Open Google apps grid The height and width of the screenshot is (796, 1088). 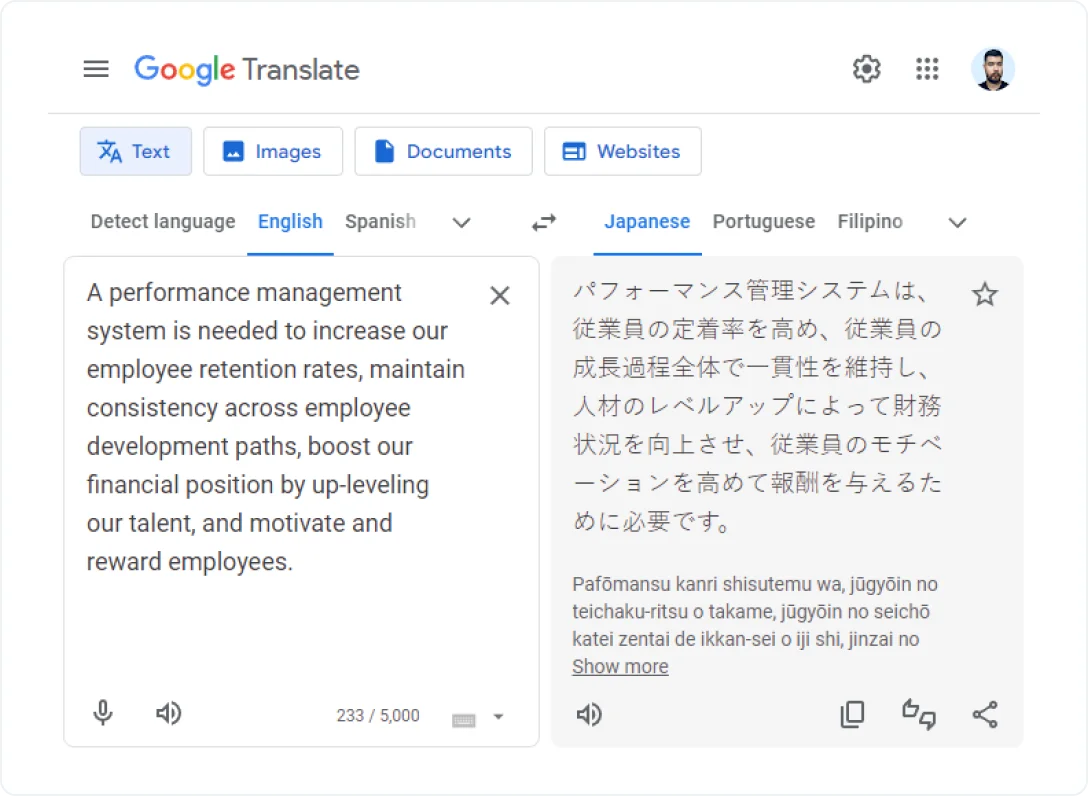click(927, 69)
